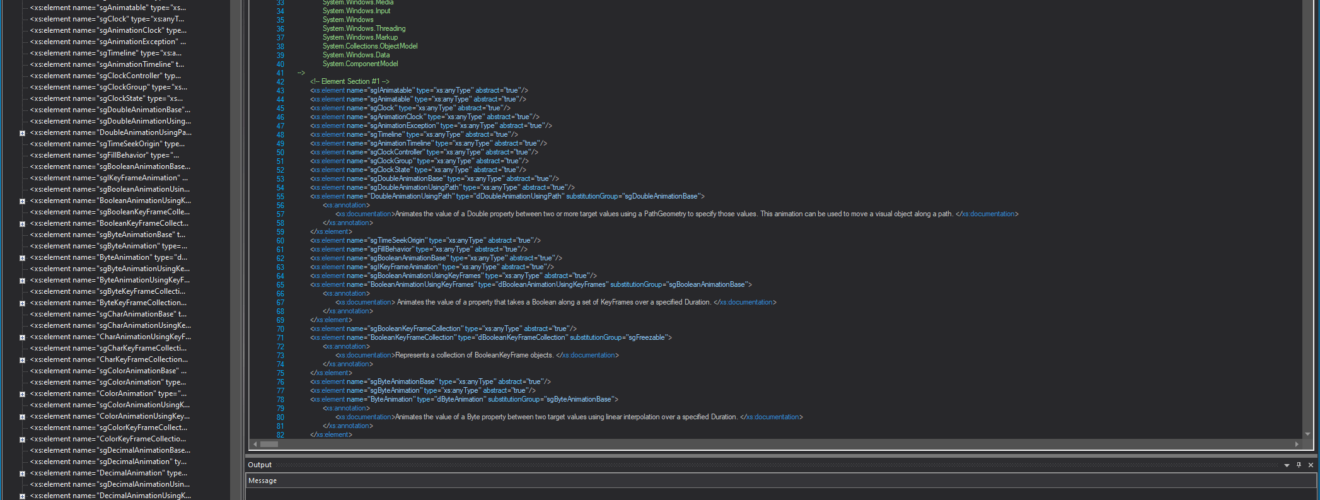Expand the ByteAnimation element node
1320x500 pixels.
(22, 257)
